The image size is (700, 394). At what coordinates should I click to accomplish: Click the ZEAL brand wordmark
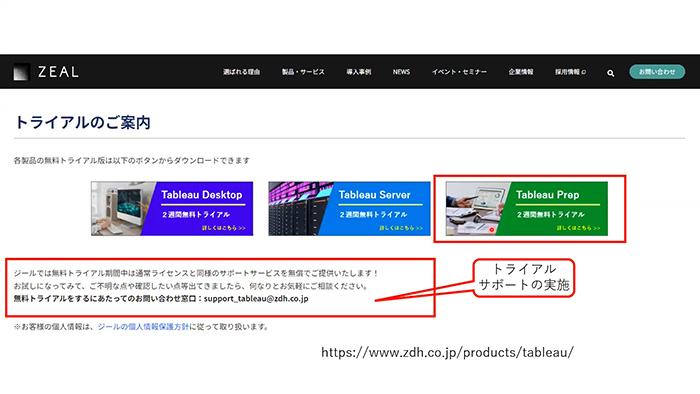58,72
